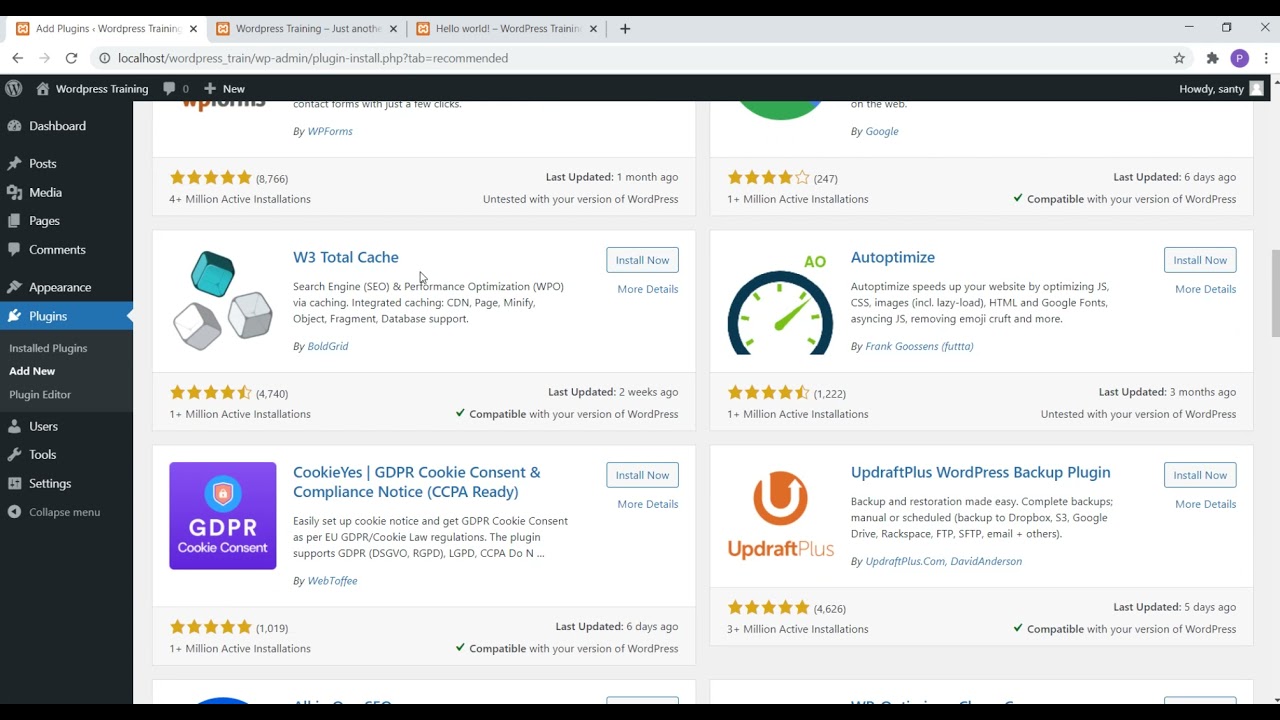1280x720 pixels.
Task: Open WebToffee author link
Action: click(x=332, y=581)
